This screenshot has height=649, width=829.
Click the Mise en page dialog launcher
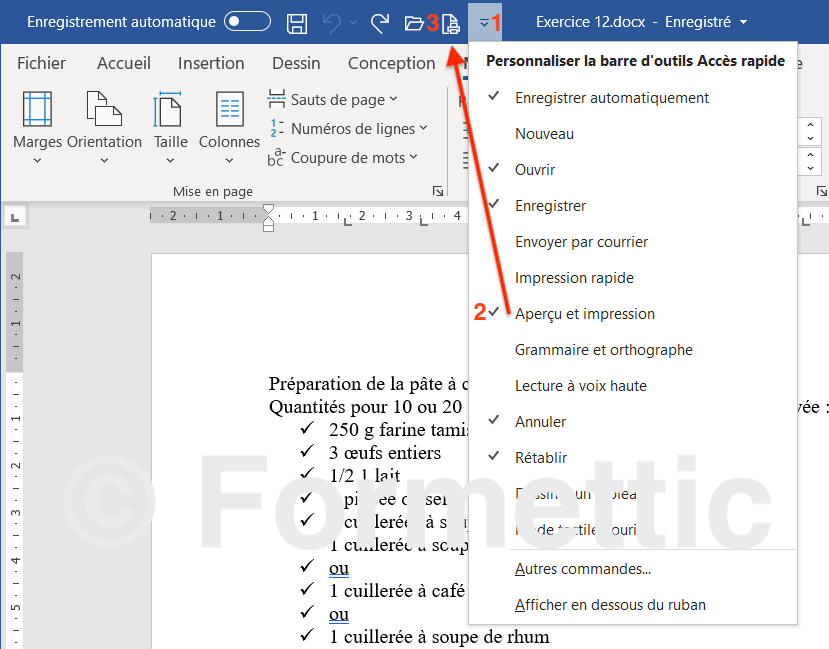click(437, 191)
